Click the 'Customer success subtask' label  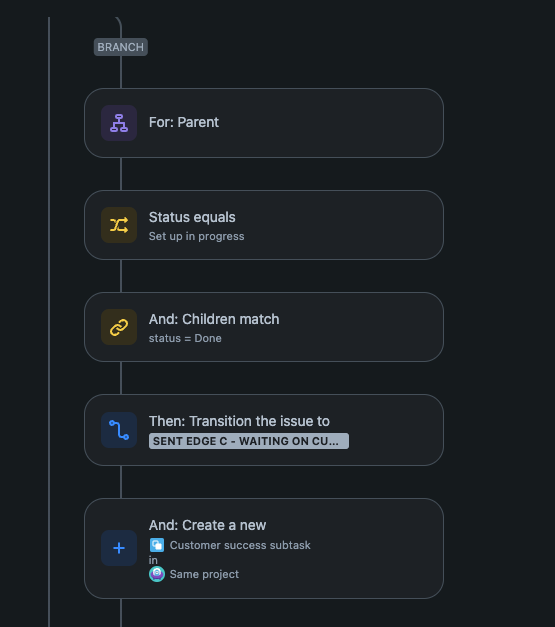click(240, 545)
